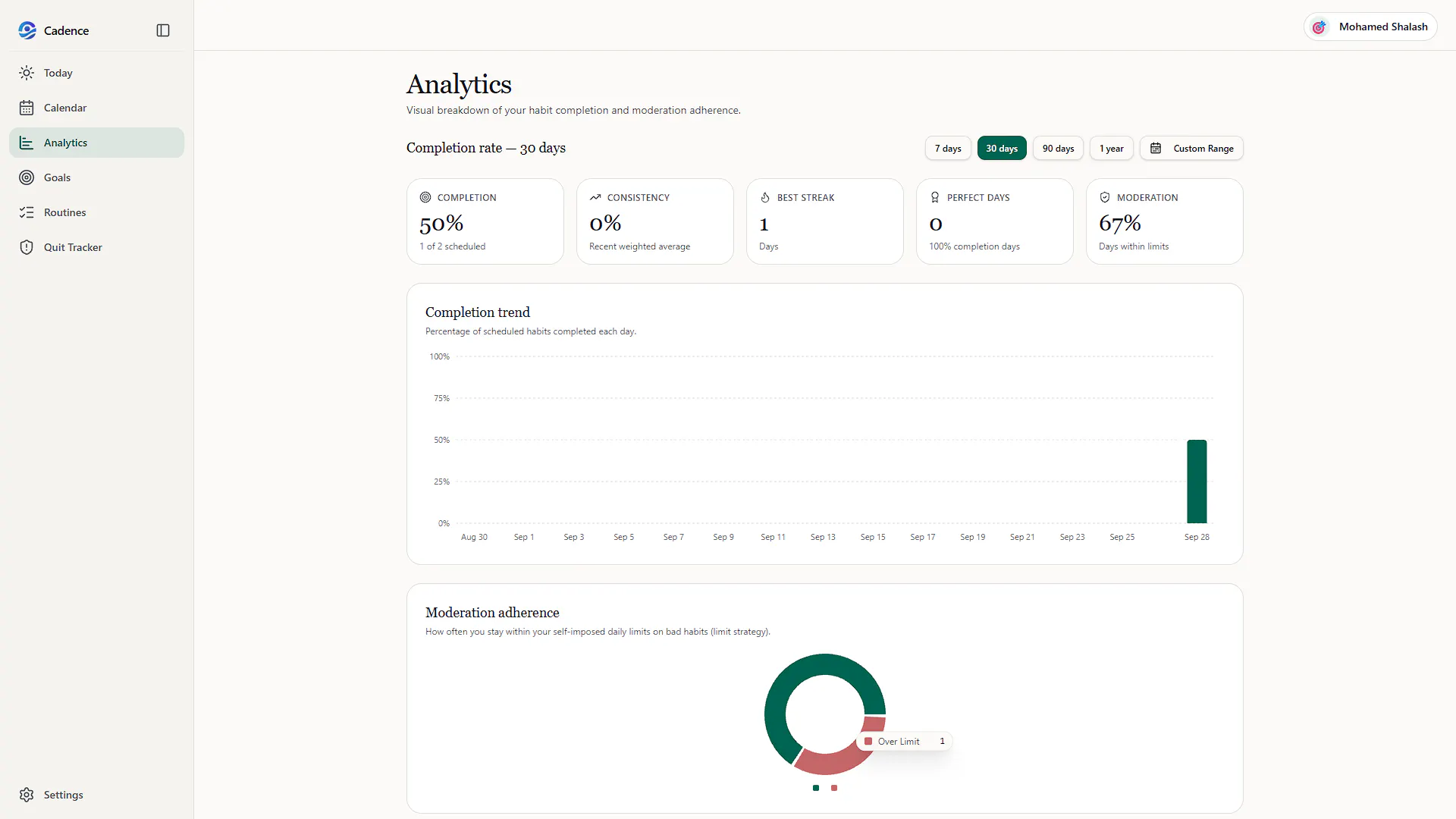Click the Cadence logo icon
This screenshot has height=819, width=1456.
(x=27, y=30)
